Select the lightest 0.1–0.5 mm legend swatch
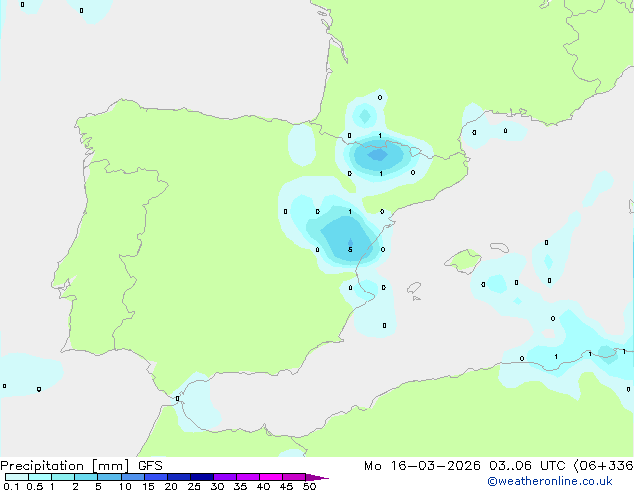Viewport: 634px width, 490px height. pos(17,477)
